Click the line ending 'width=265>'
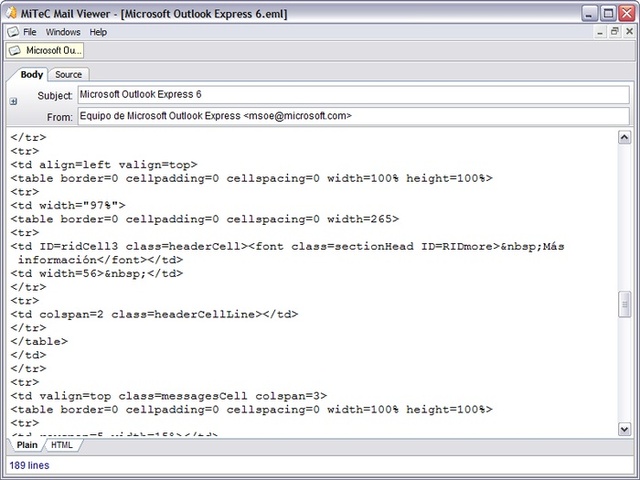 click(x=204, y=219)
